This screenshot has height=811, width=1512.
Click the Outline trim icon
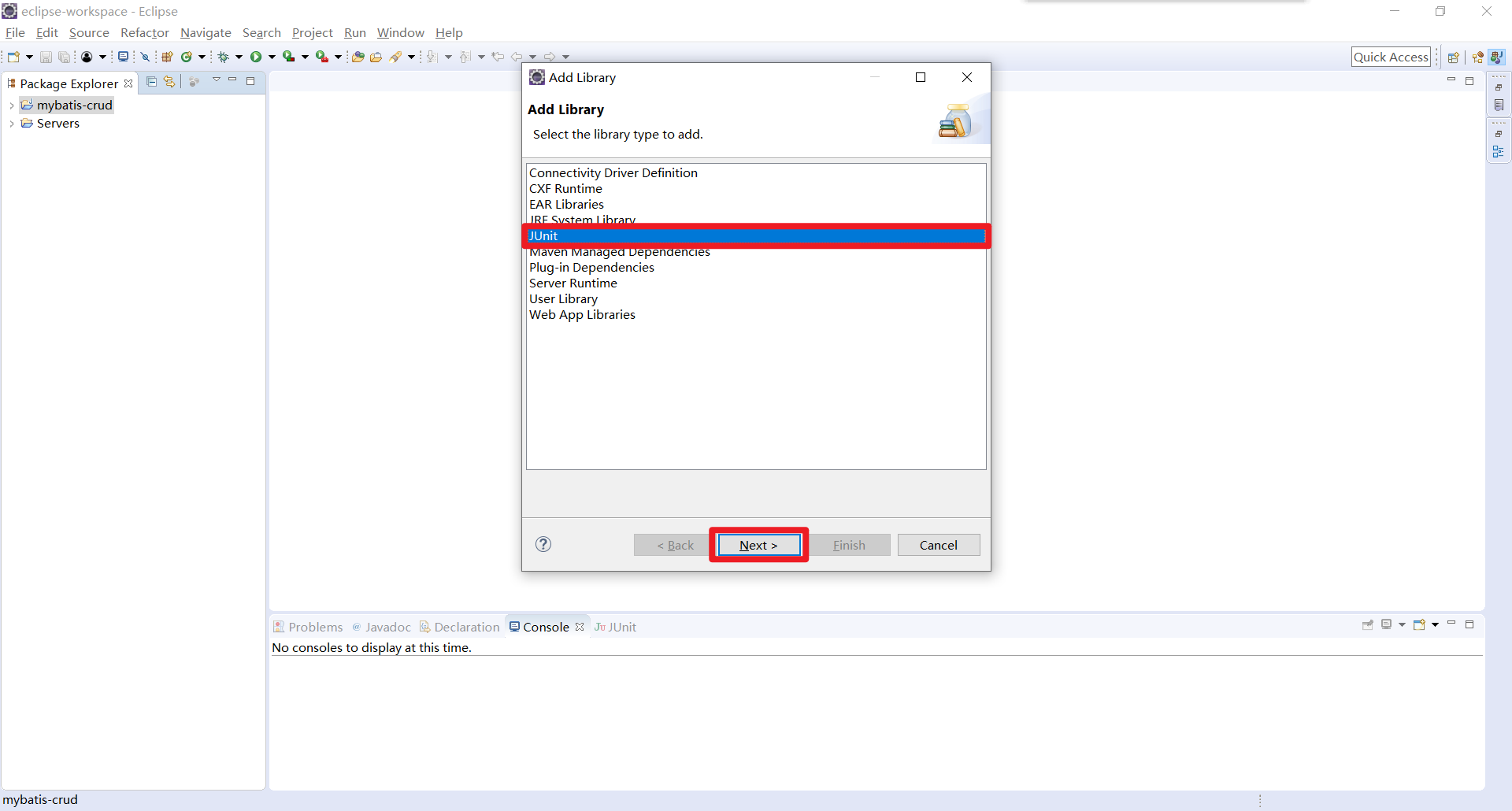(1499, 151)
